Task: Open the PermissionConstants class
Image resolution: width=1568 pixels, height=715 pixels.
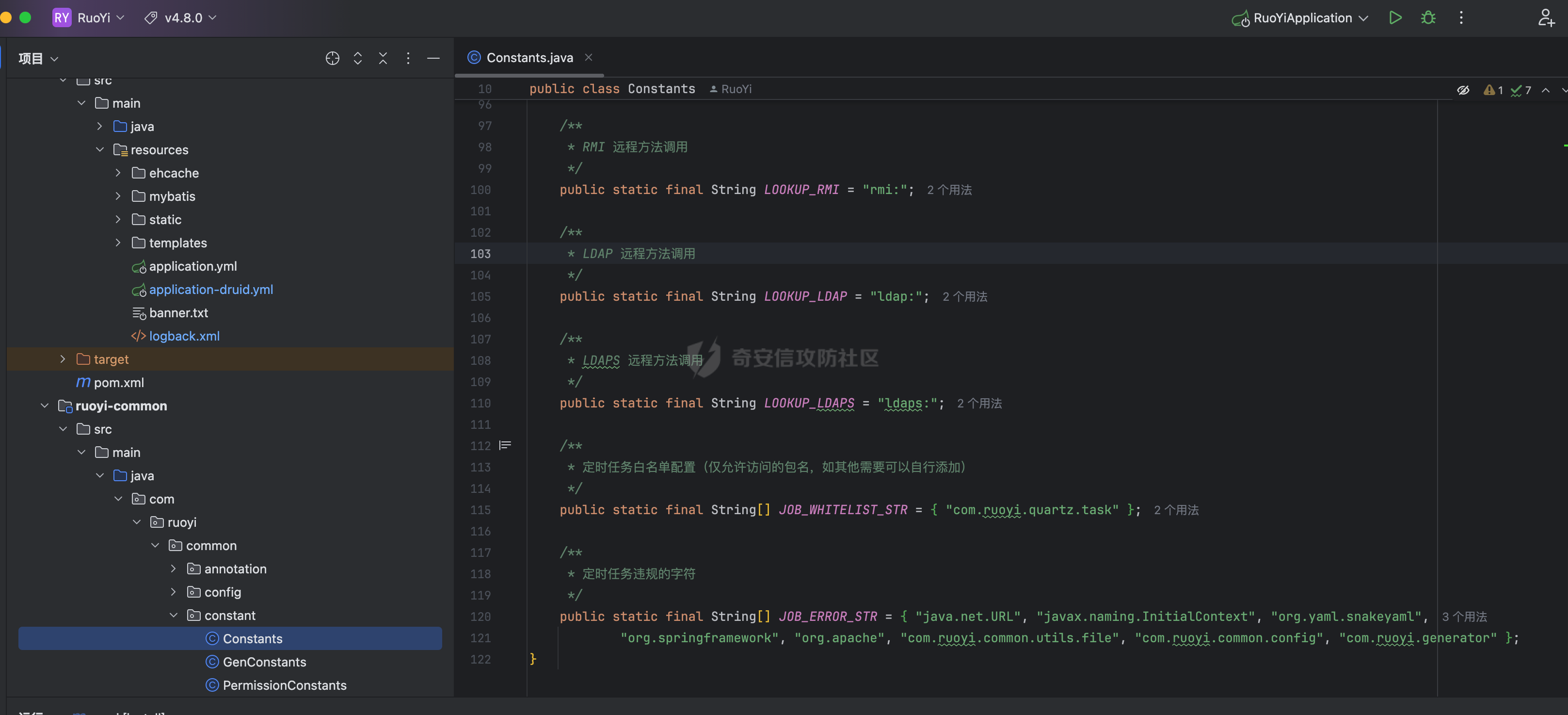Action: click(284, 685)
